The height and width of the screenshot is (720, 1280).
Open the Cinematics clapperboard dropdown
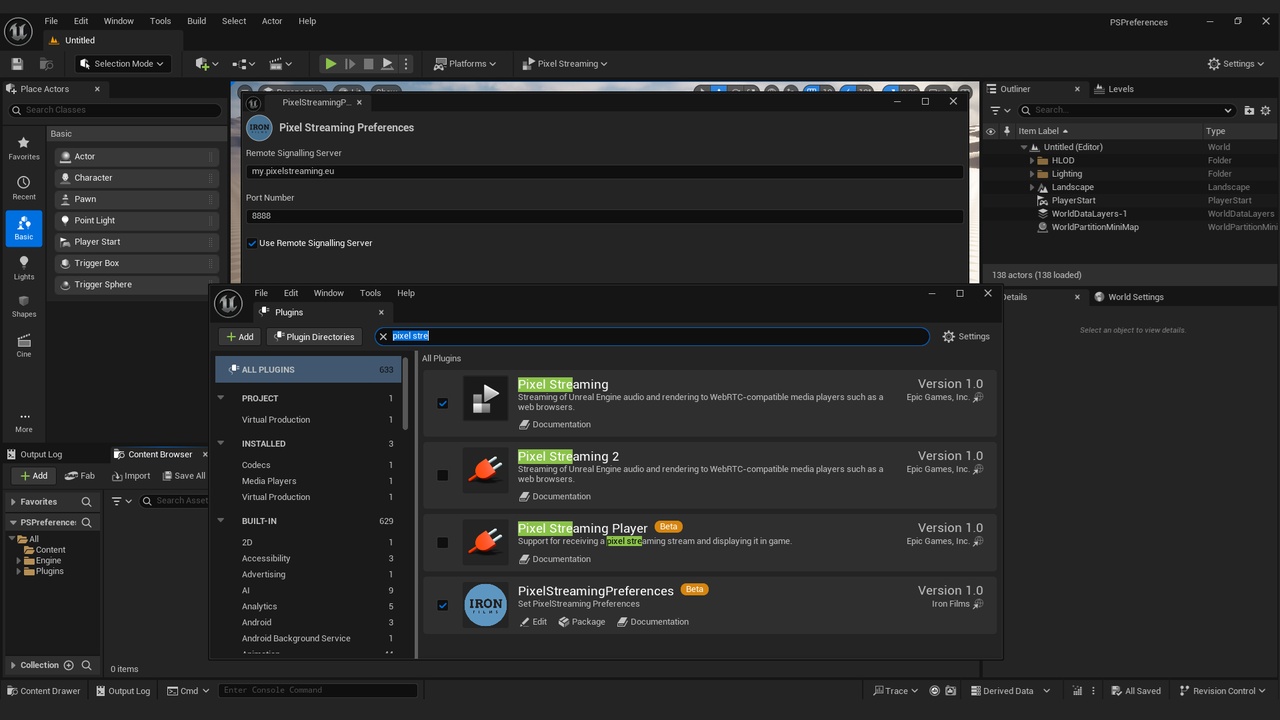tap(281, 64)
